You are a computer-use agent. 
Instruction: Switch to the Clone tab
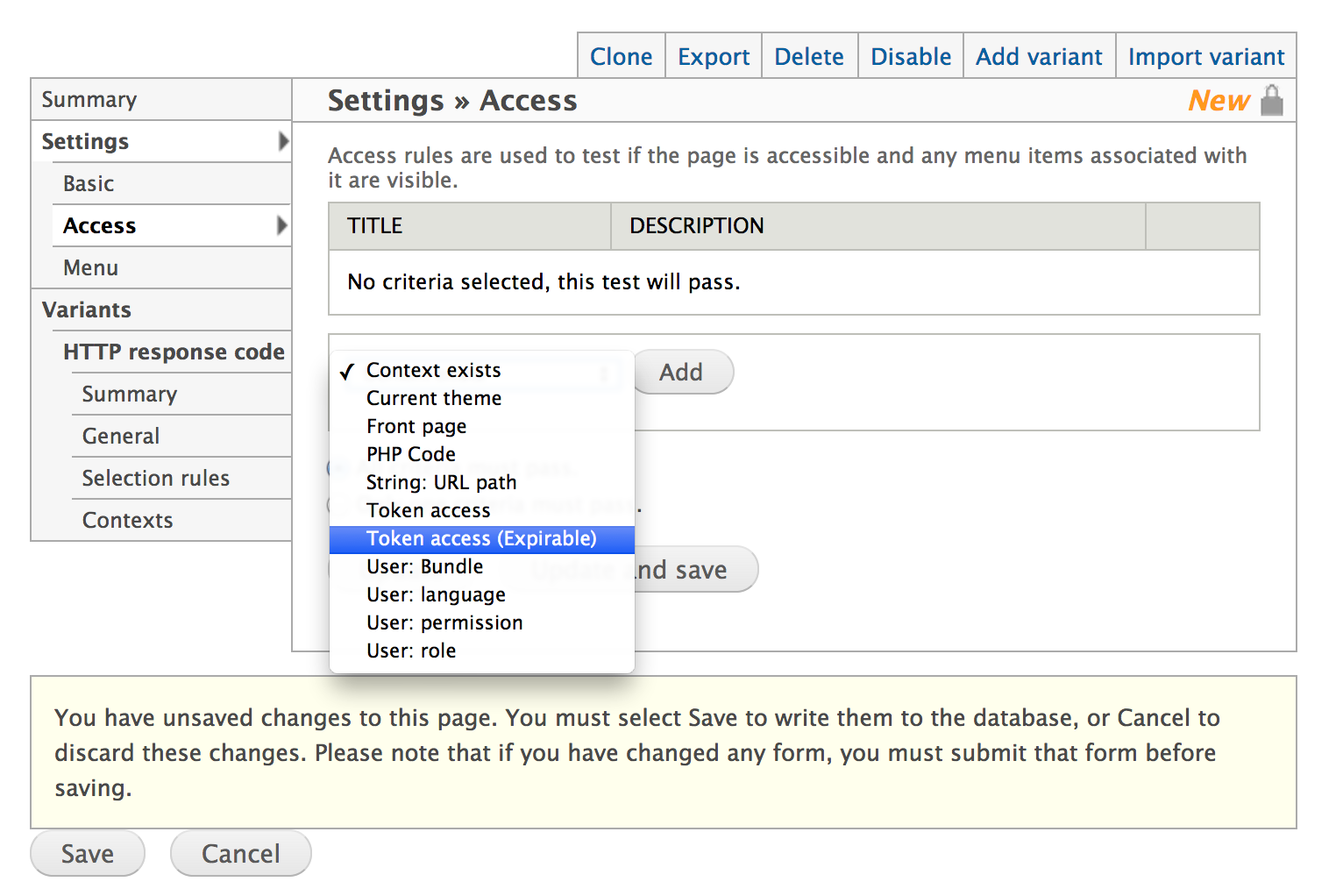621,55
